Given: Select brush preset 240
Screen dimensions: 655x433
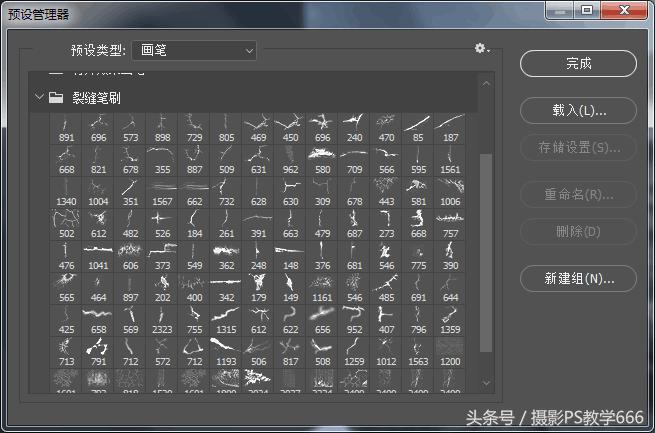Looking at the screenshot, I should [x=354, y=129].
